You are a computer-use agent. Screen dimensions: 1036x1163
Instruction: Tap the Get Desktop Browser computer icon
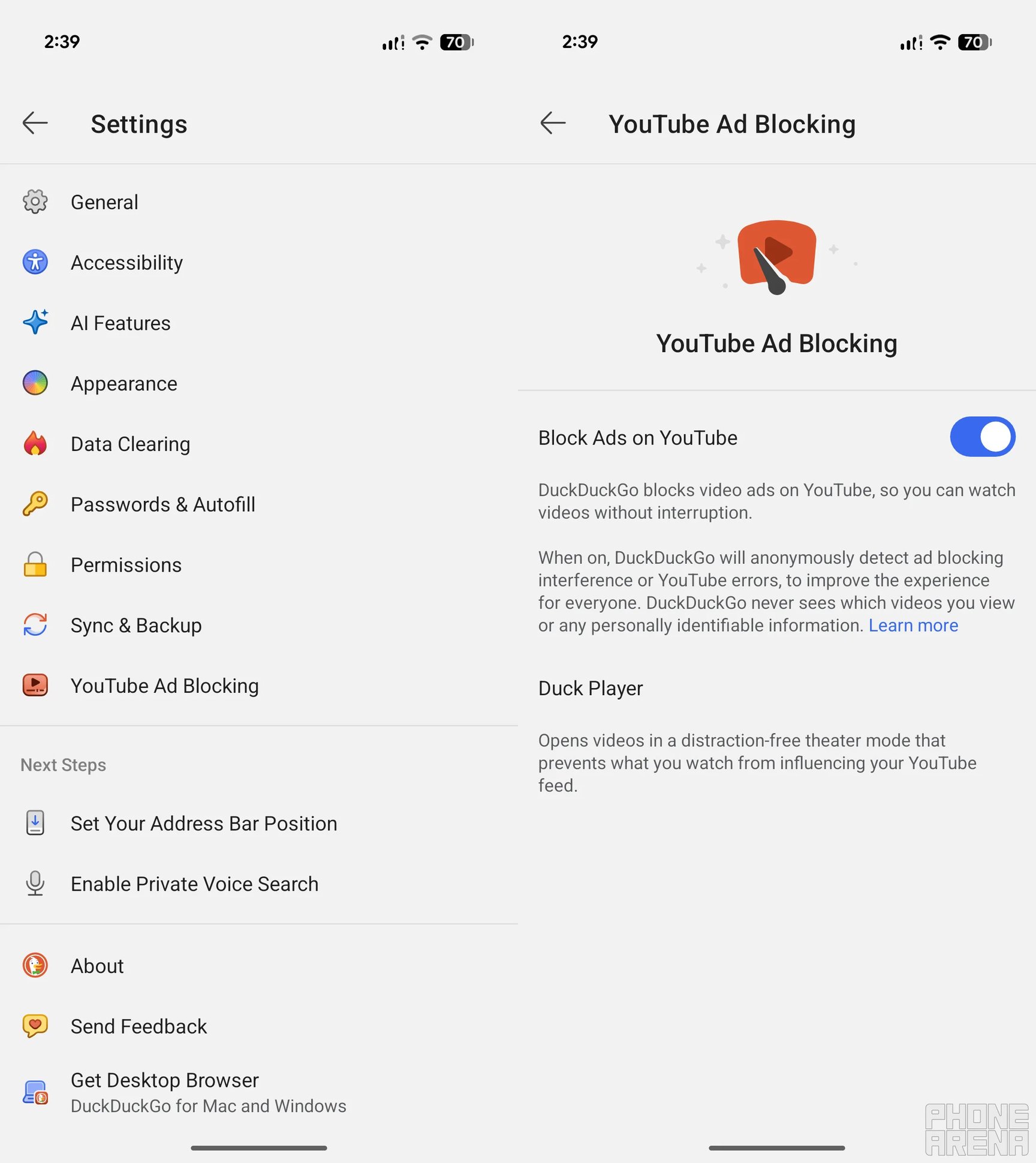click(35, 1092)
